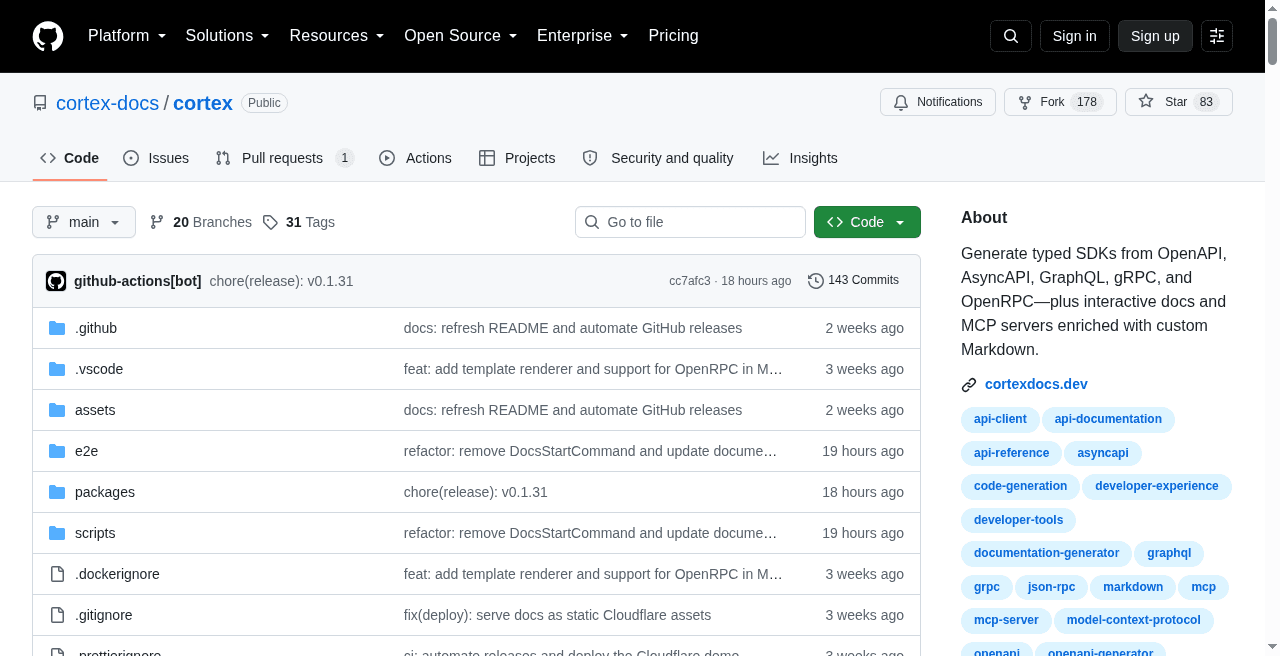Open the cortex-docs owner link
Screen dimensions: 1280x656
108,103
